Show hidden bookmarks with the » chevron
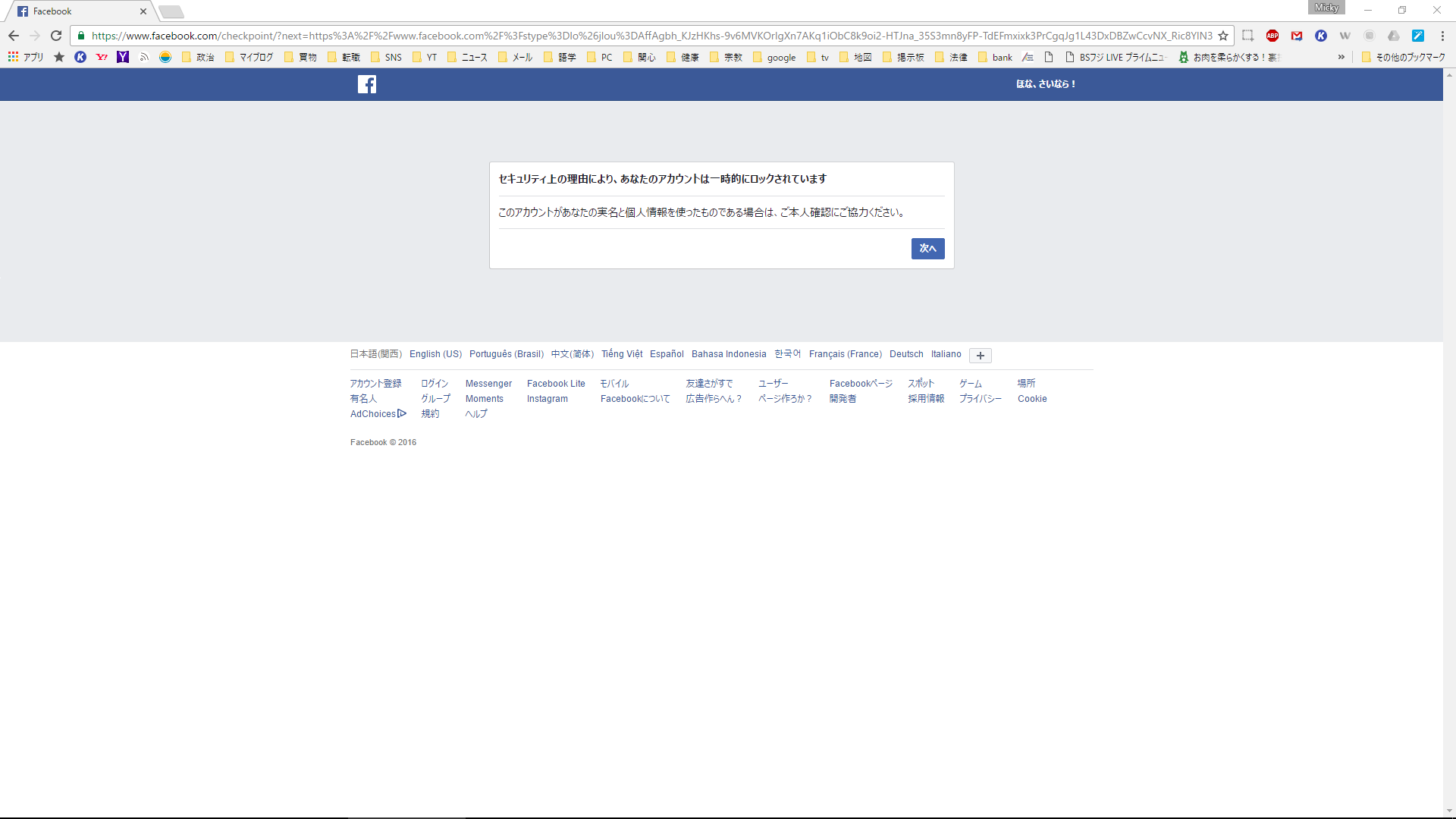This screenshot has width=1456, height=819. (1341, 57)
